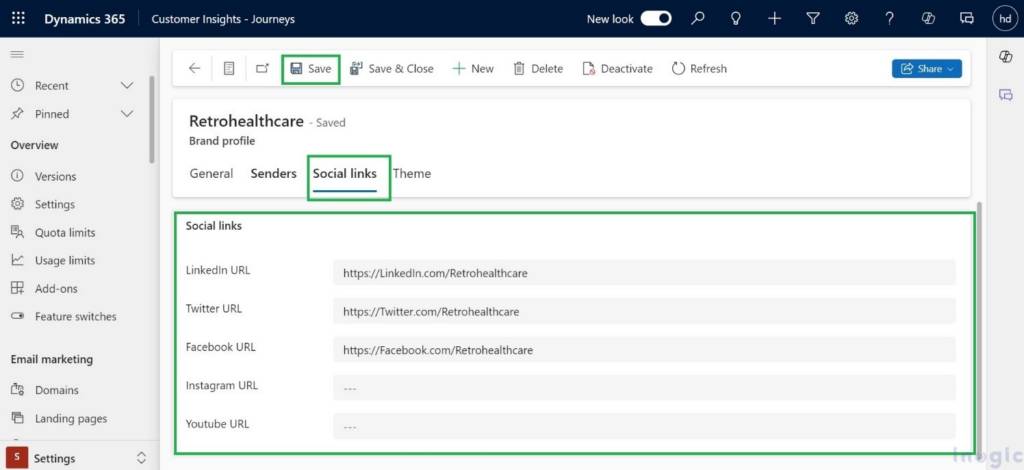
Task: Expand the Pinned section chevron
Action: coord(127,114)
